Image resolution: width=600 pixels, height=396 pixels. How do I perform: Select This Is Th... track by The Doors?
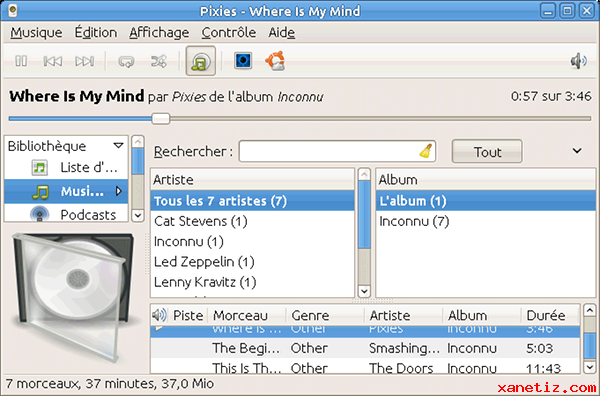coord(365,367)
